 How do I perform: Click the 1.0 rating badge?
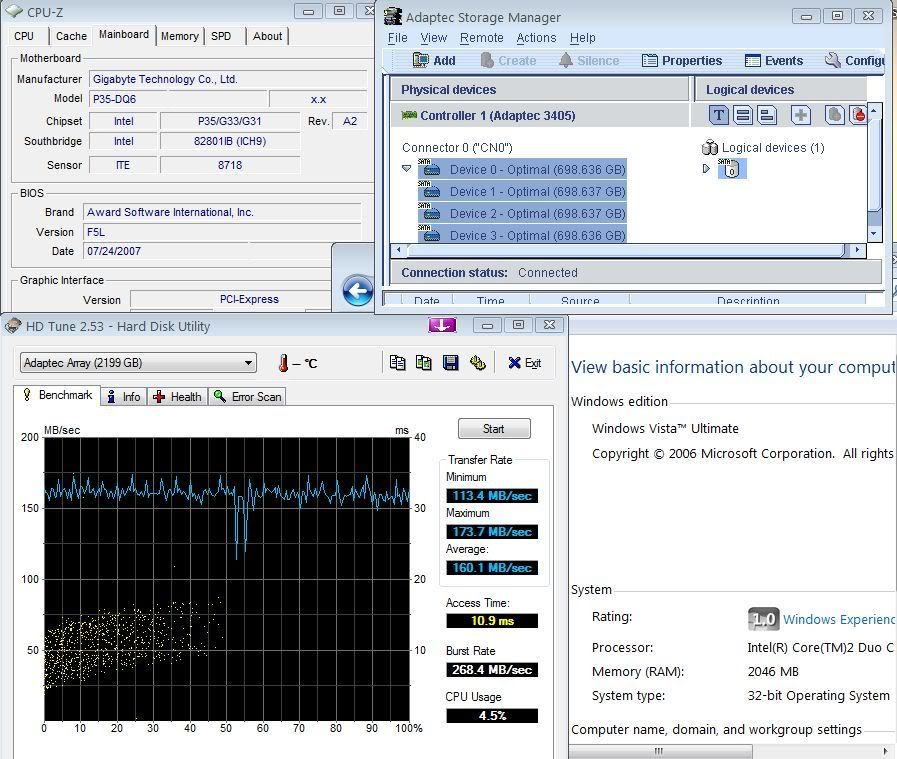(763, 619)
